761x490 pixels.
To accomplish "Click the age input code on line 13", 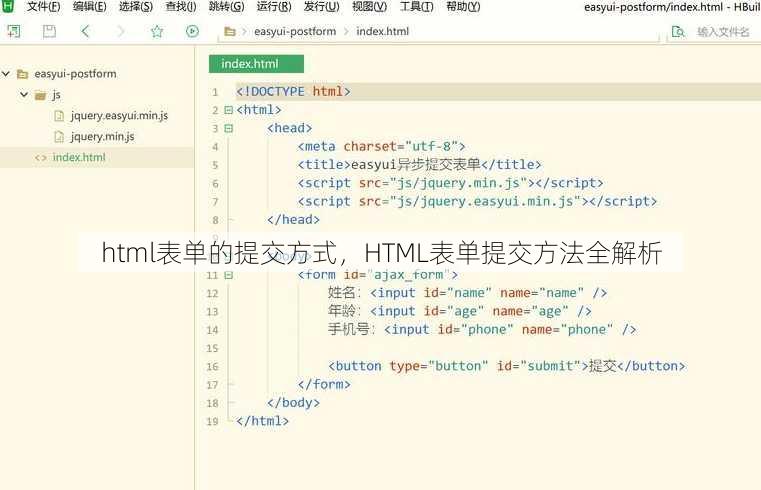I will 460,311.
